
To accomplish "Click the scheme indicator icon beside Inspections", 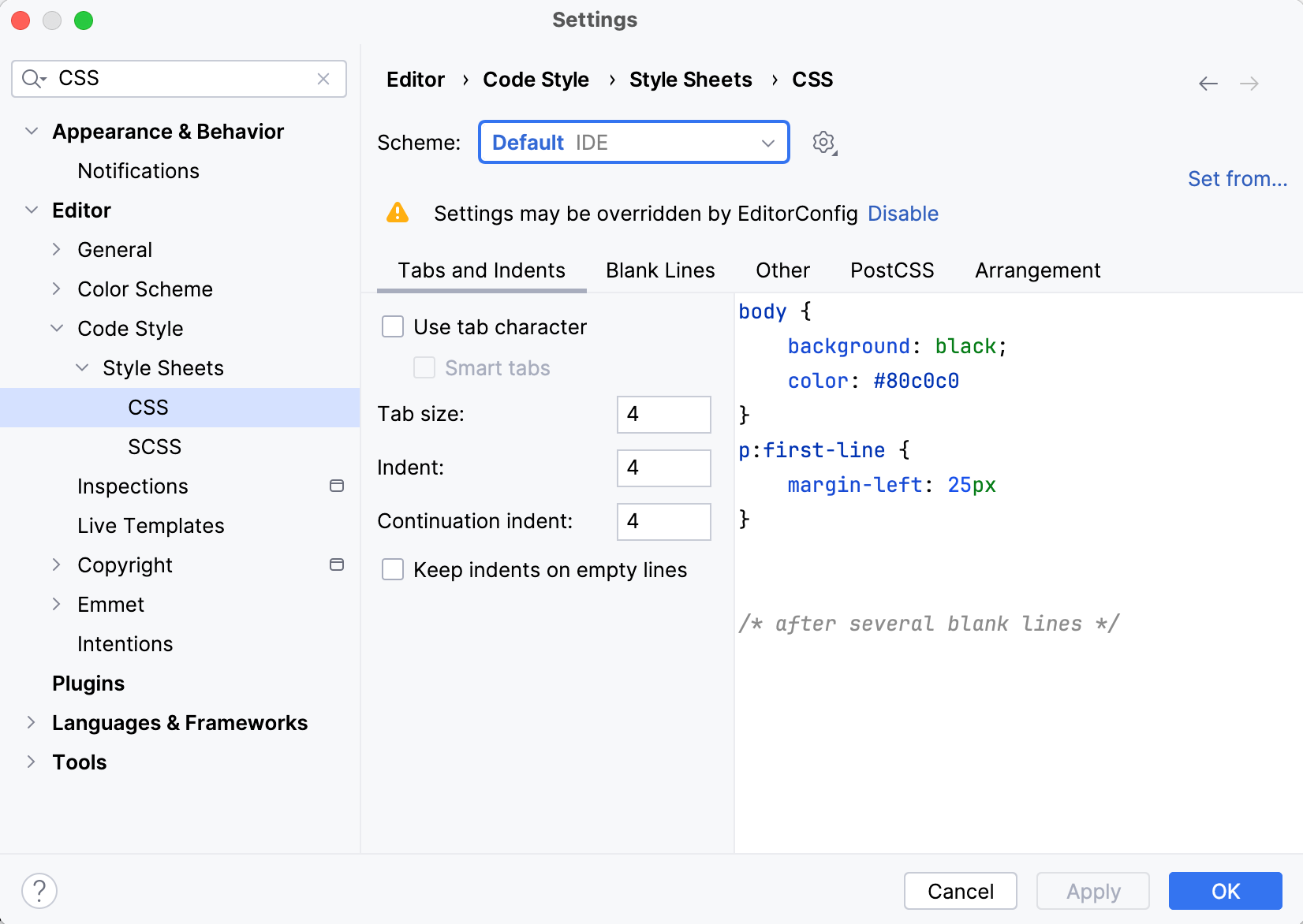I will (x=337, y=486).
